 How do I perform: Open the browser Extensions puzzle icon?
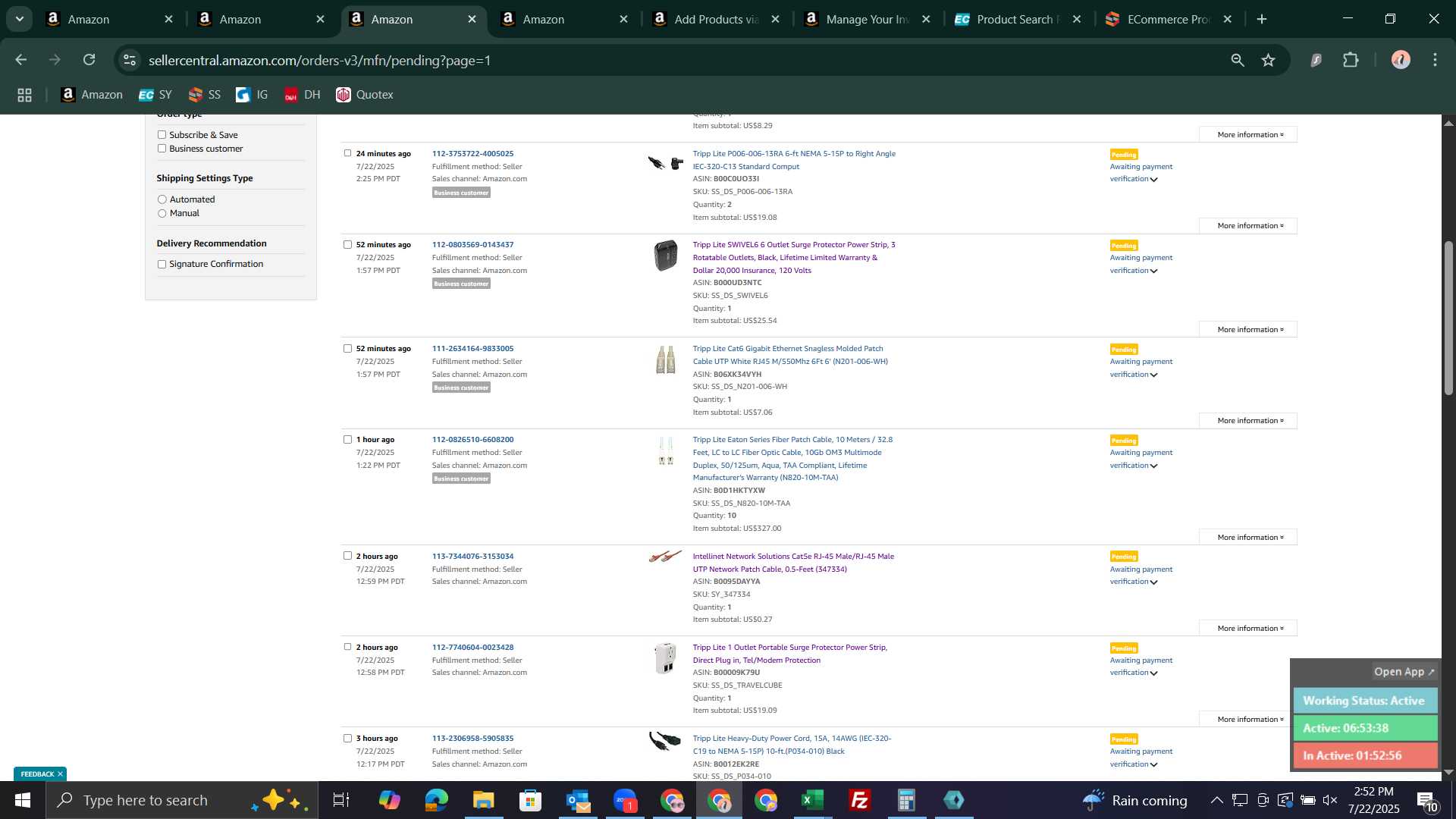pos(1351,60)
